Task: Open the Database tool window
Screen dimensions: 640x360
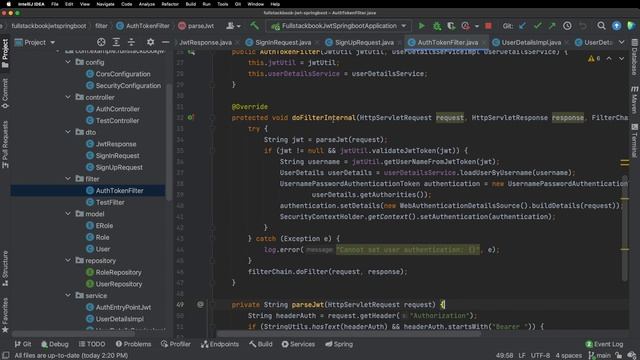Action: [x=634, y=57]
